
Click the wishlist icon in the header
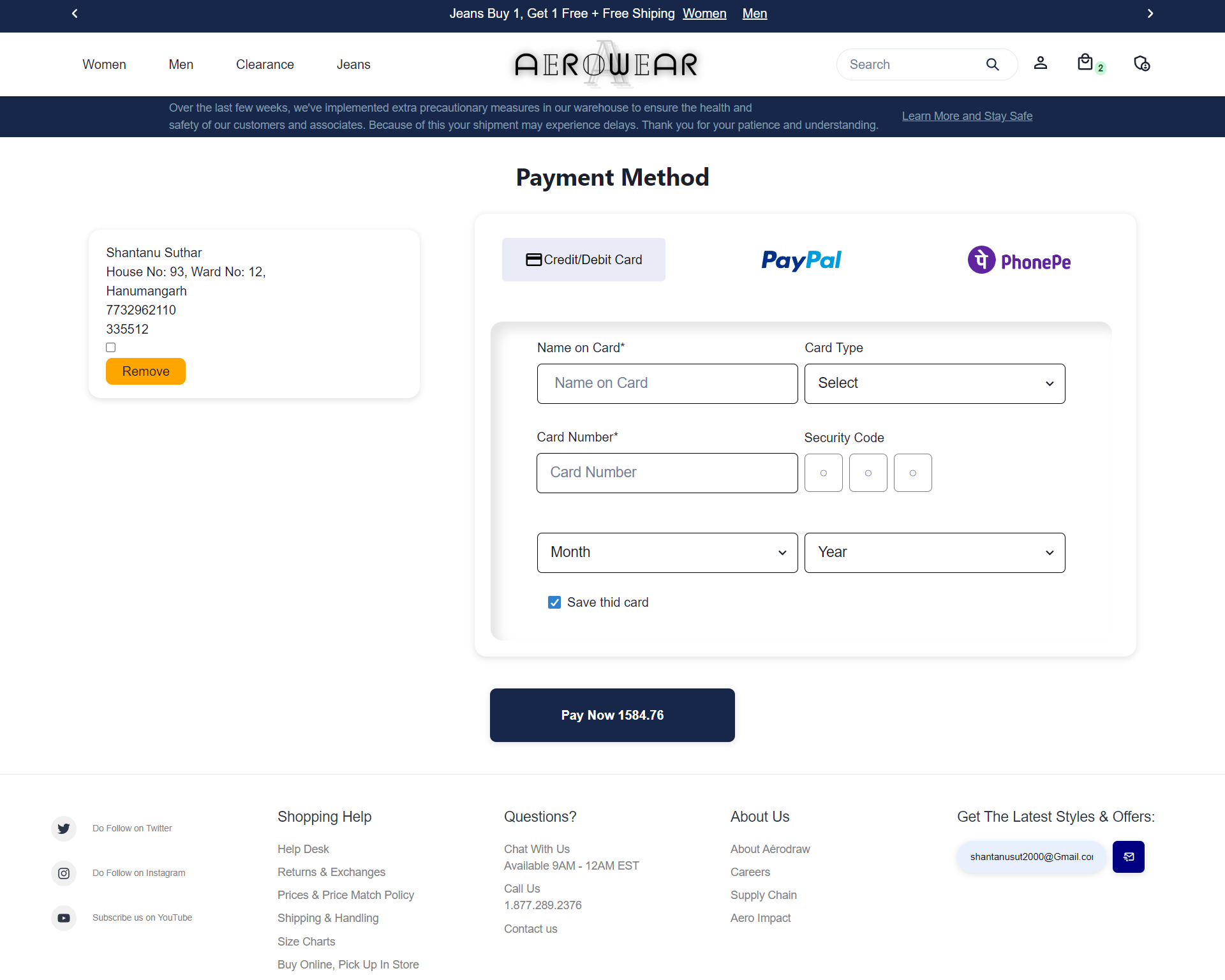pyautogui.click(x=1141, y=64)
